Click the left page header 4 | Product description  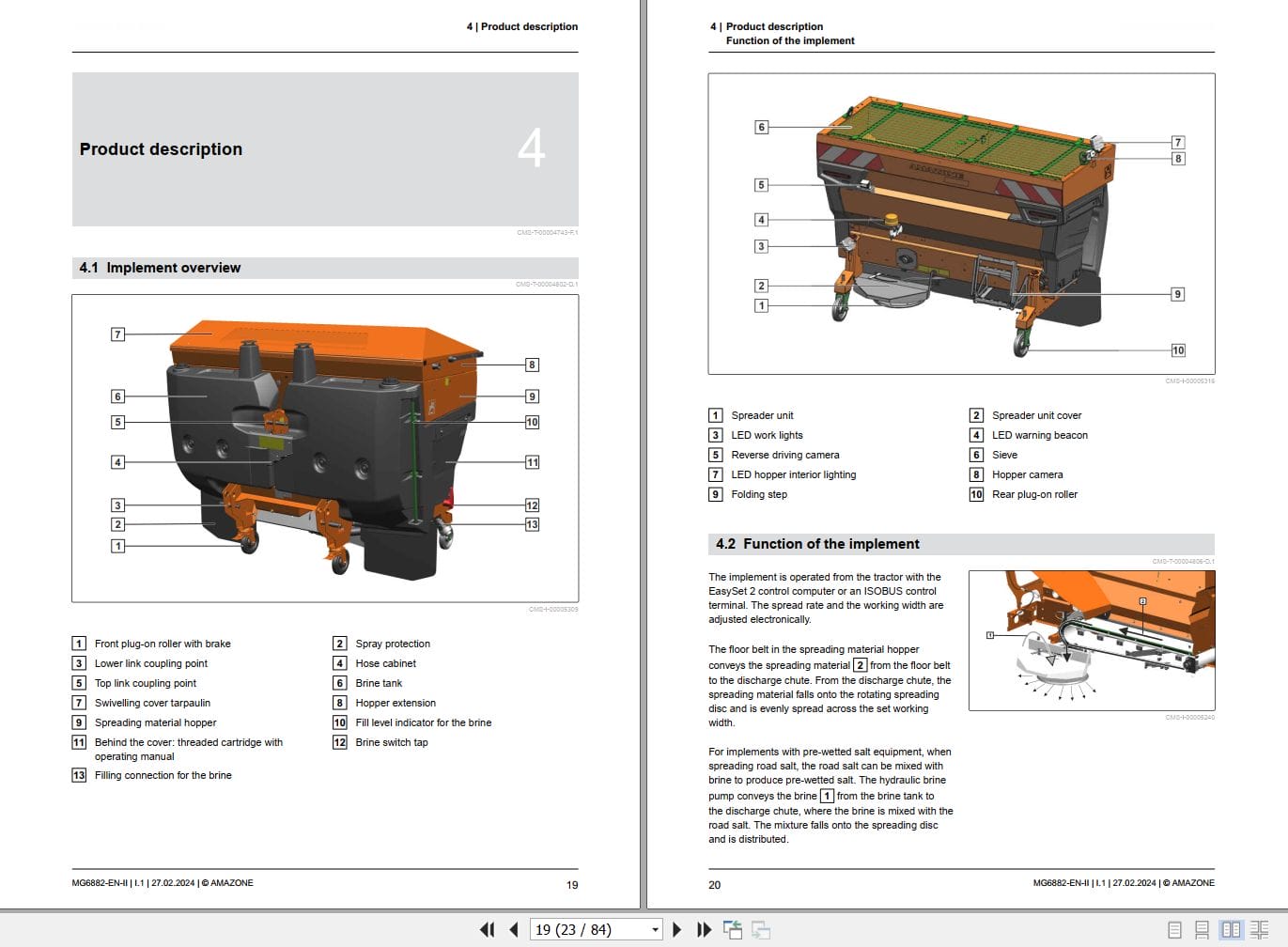click(522, 26)
